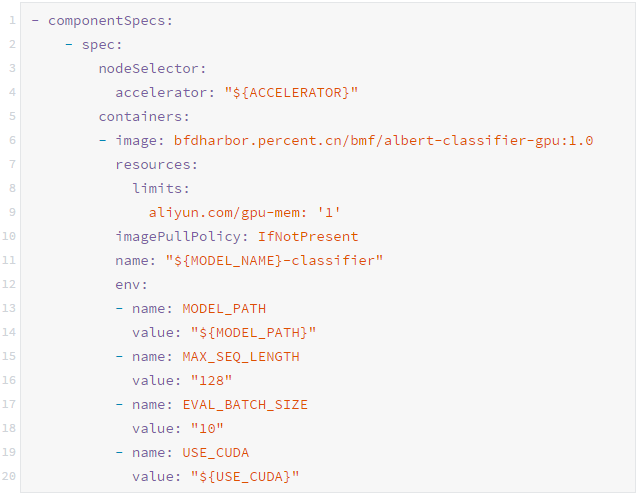
Task: Click the albert-classifier-gpu image URL
Action: pyautogui.click(x=383, y=140)
